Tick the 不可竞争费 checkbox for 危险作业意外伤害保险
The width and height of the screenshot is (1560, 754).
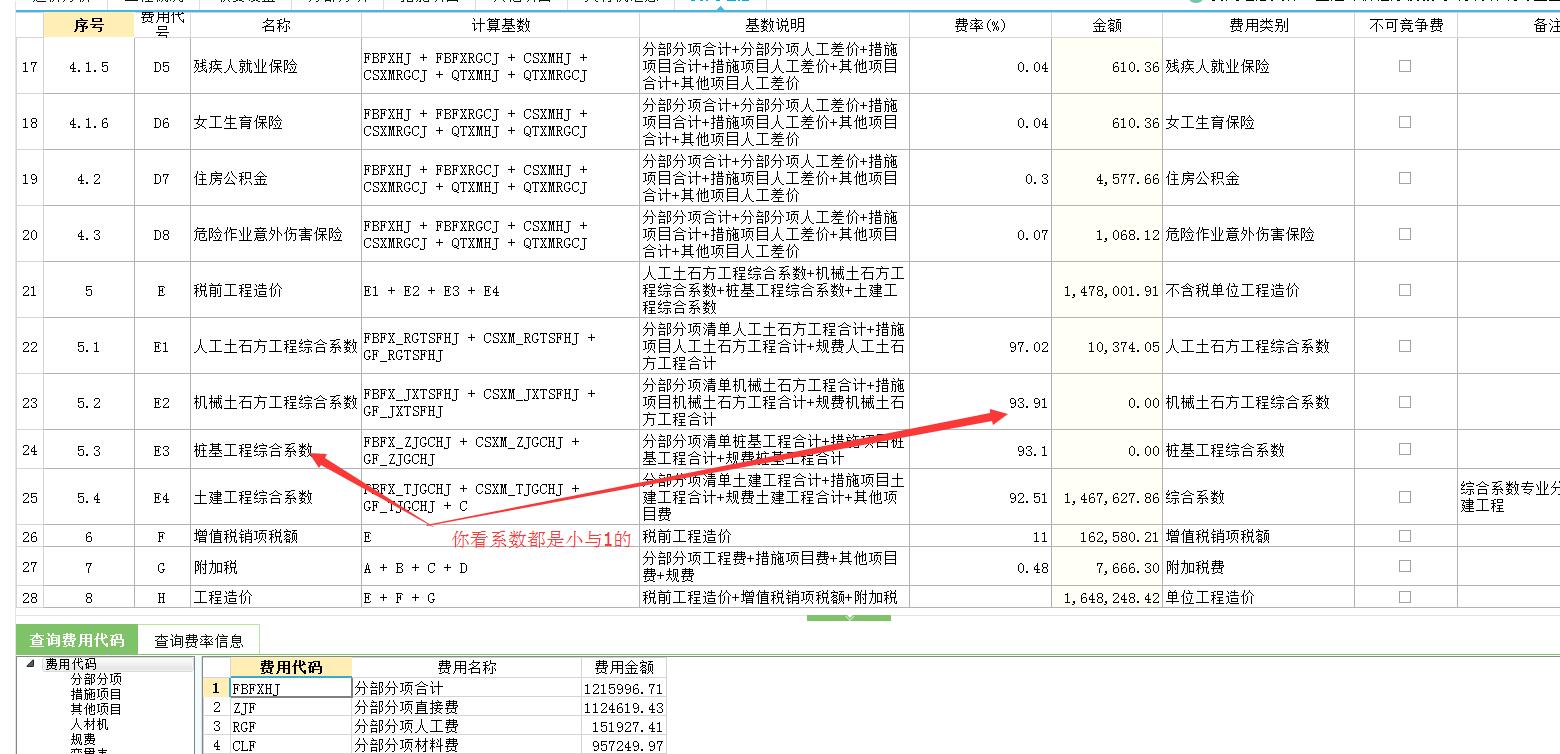[1405, 234]
